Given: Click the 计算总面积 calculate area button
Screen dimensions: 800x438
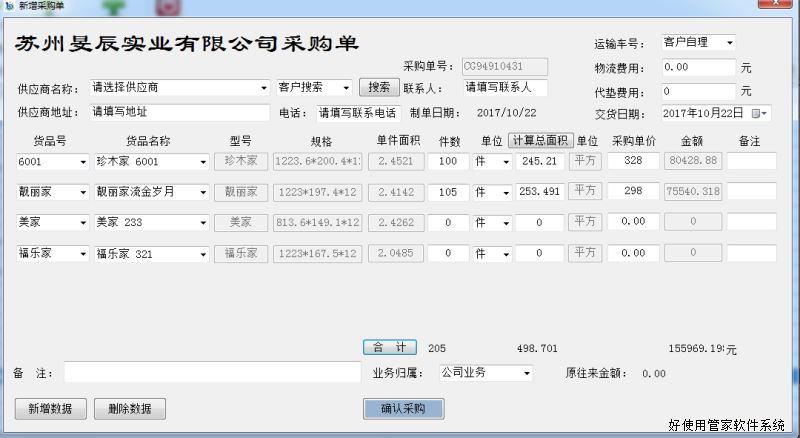Looking at the screenshot, I should click(540, 140).
